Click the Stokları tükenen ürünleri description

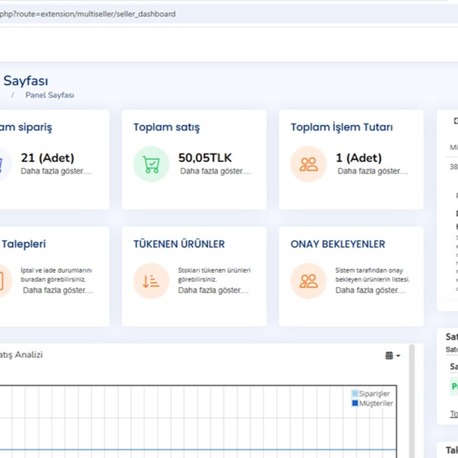click(x=214, y=275)
